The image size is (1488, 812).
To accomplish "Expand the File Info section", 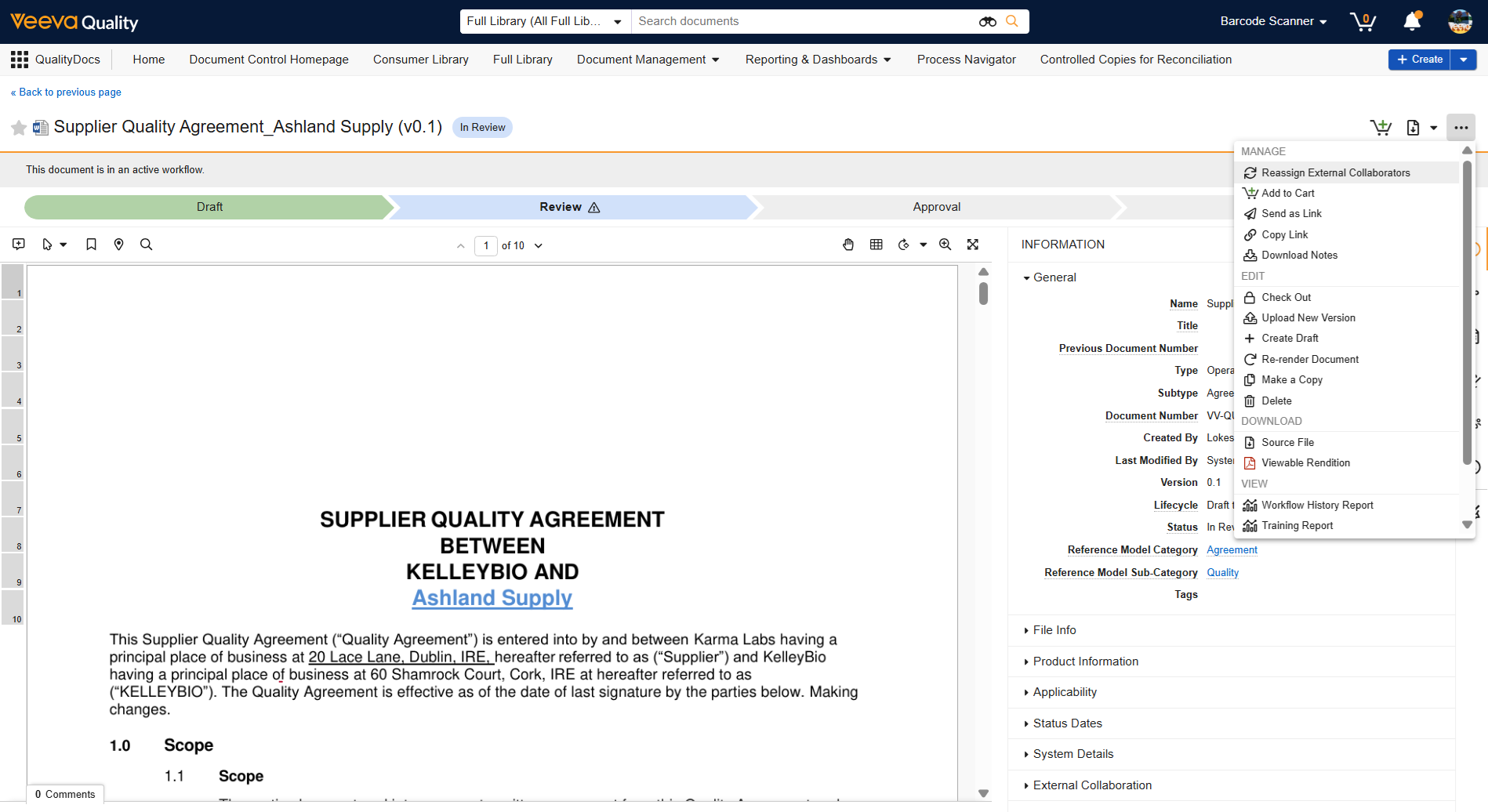I will tap(1054, 630).
